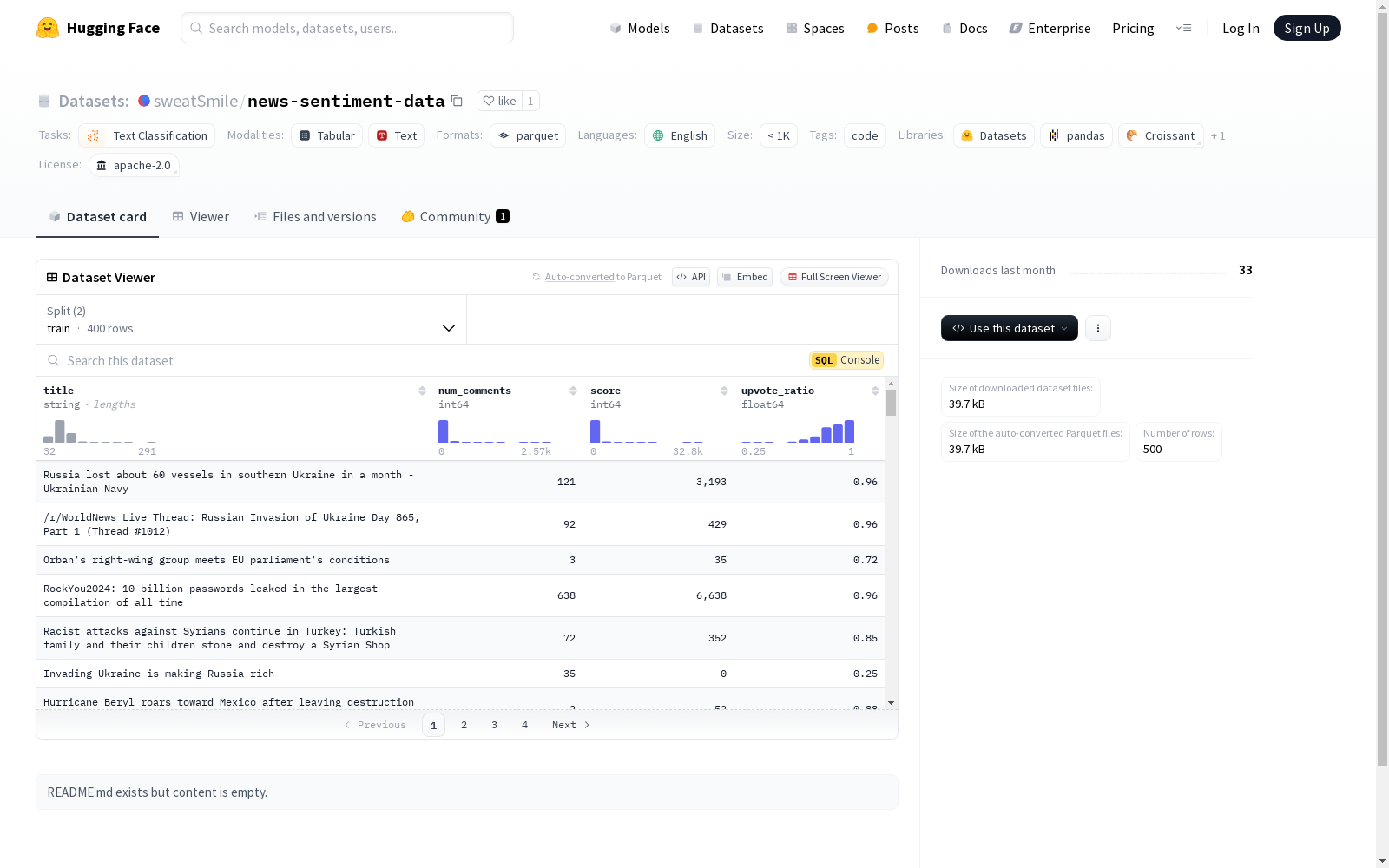This screenshot has width=1389, height=868.
Task: Open Models in top navigation
Action: (640, 28)
